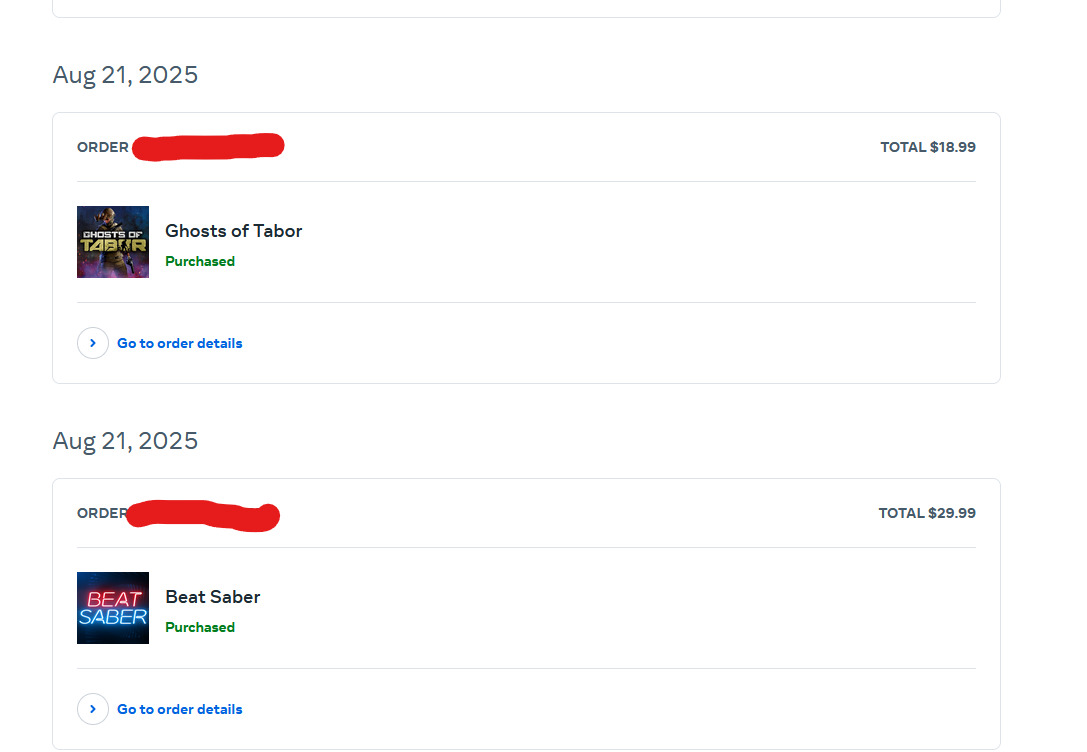Click the divider line below Ghosts of Tabor's Purchased status

tap(526, 302)
